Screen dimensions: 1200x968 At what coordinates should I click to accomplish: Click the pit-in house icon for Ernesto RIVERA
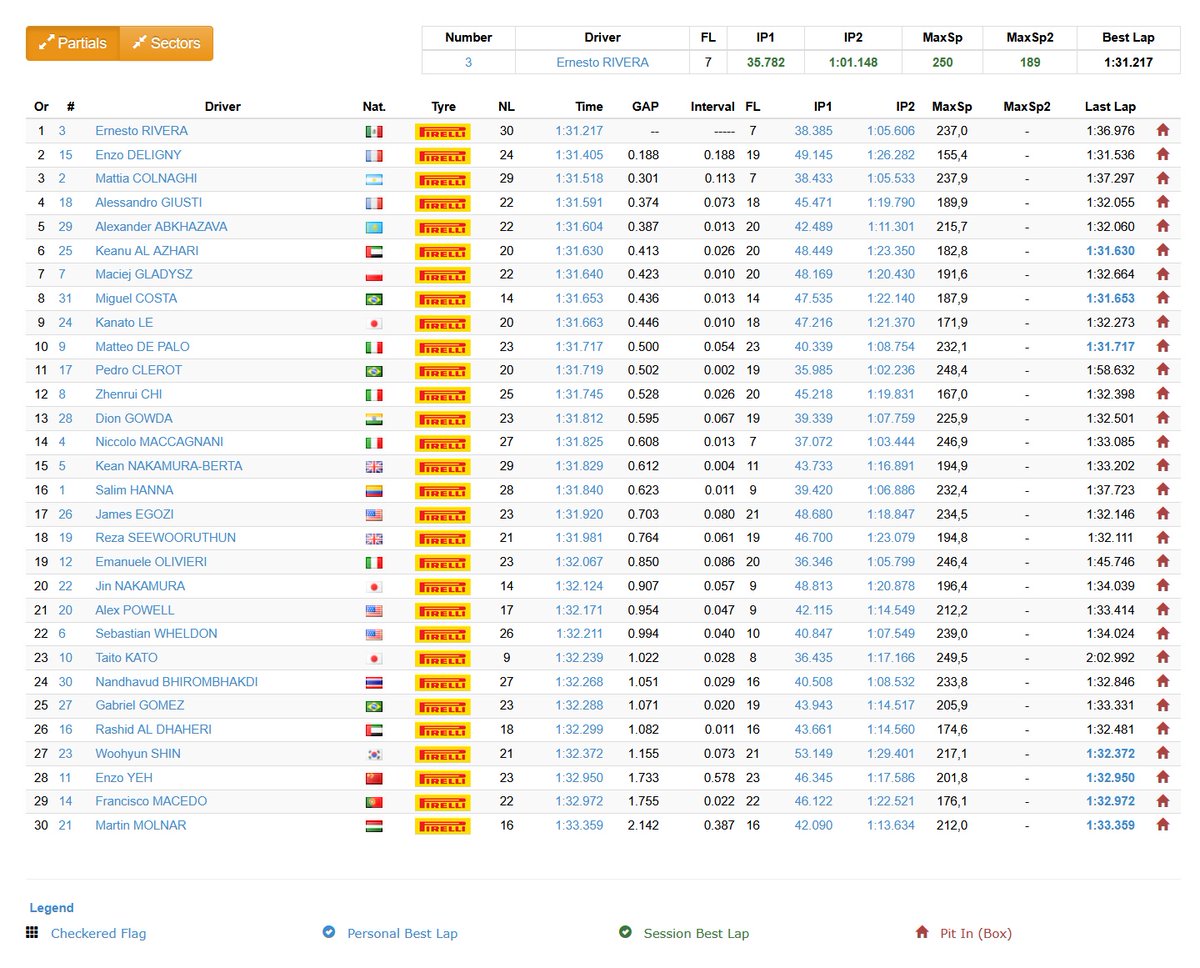coord(1162,131)
